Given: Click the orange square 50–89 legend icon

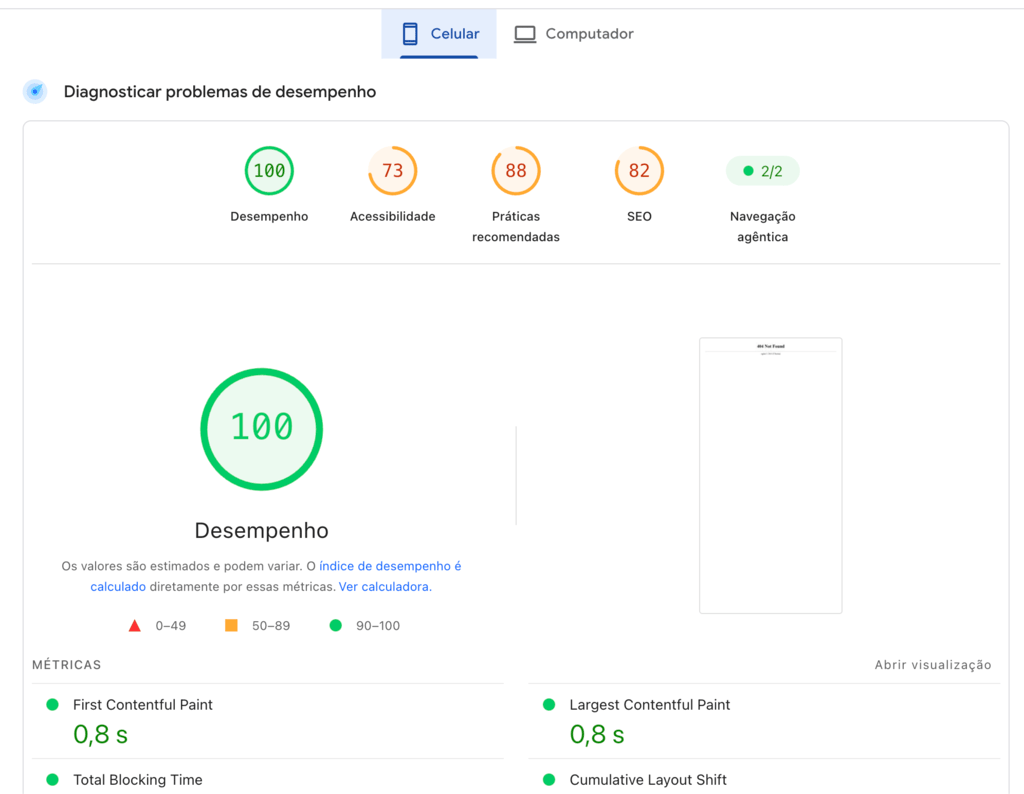Looking at the screenshot, I should pos(231,626).
